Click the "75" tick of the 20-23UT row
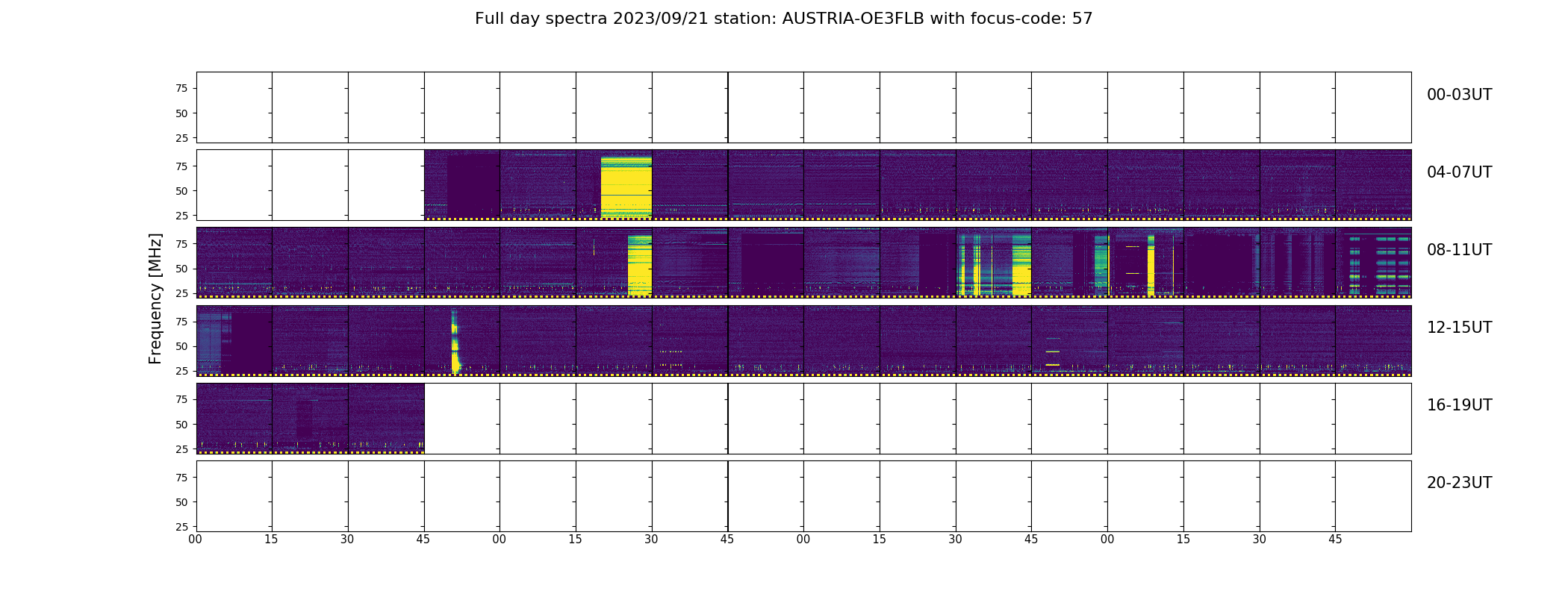 click(181, 478)
